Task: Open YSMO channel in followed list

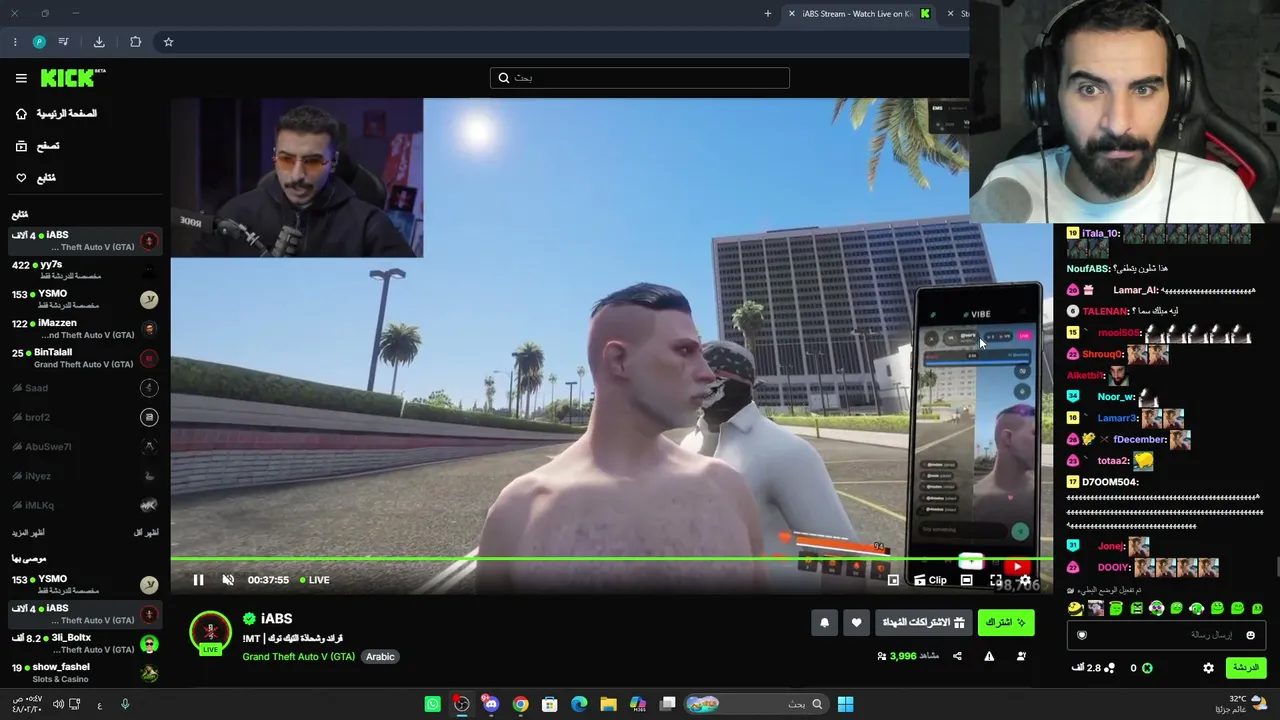Action: pyautogui.click(x=84, y=299)
